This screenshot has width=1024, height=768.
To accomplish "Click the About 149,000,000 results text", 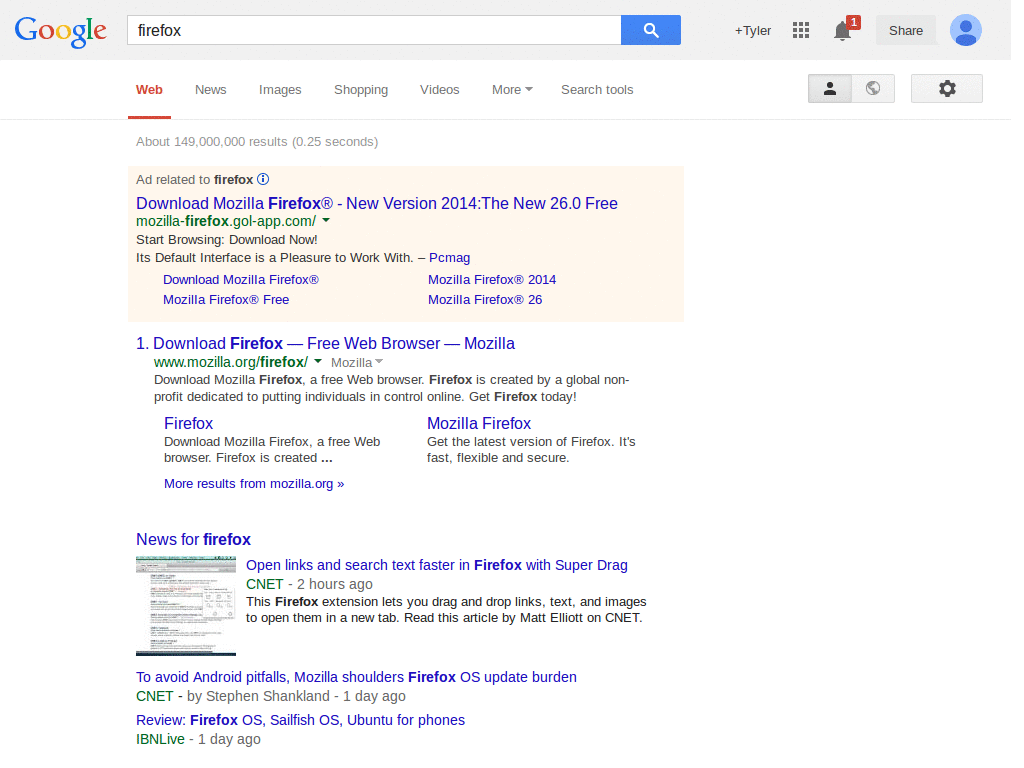I will [x=257, y=142].
